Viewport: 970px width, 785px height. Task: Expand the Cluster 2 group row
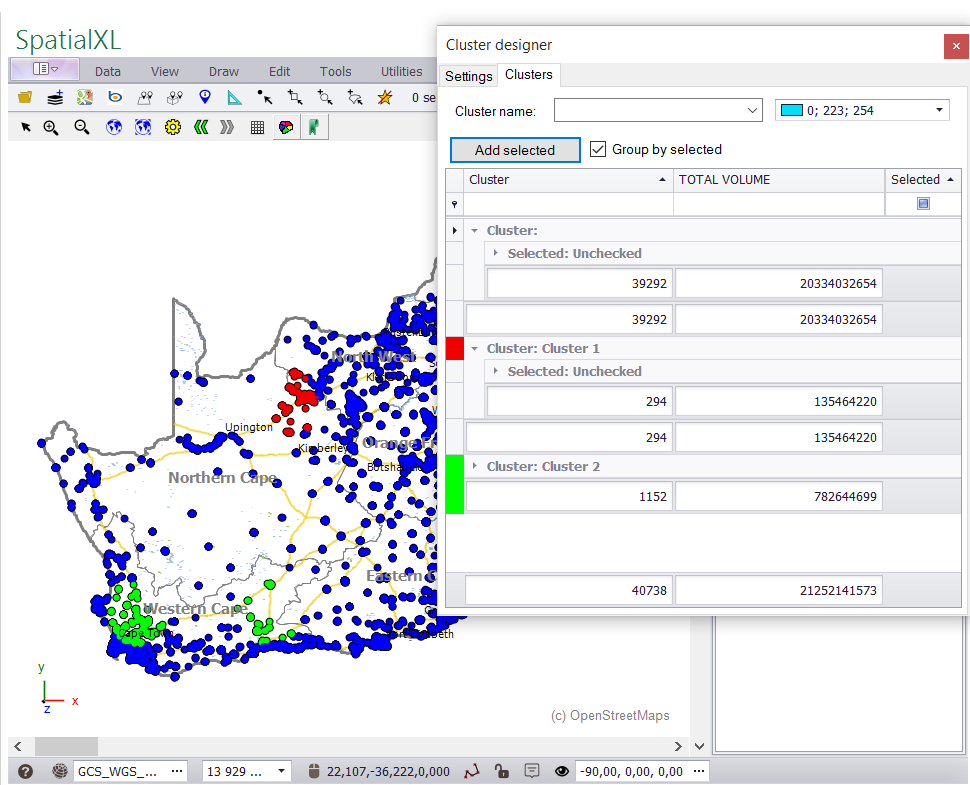[x=474, y=466]
